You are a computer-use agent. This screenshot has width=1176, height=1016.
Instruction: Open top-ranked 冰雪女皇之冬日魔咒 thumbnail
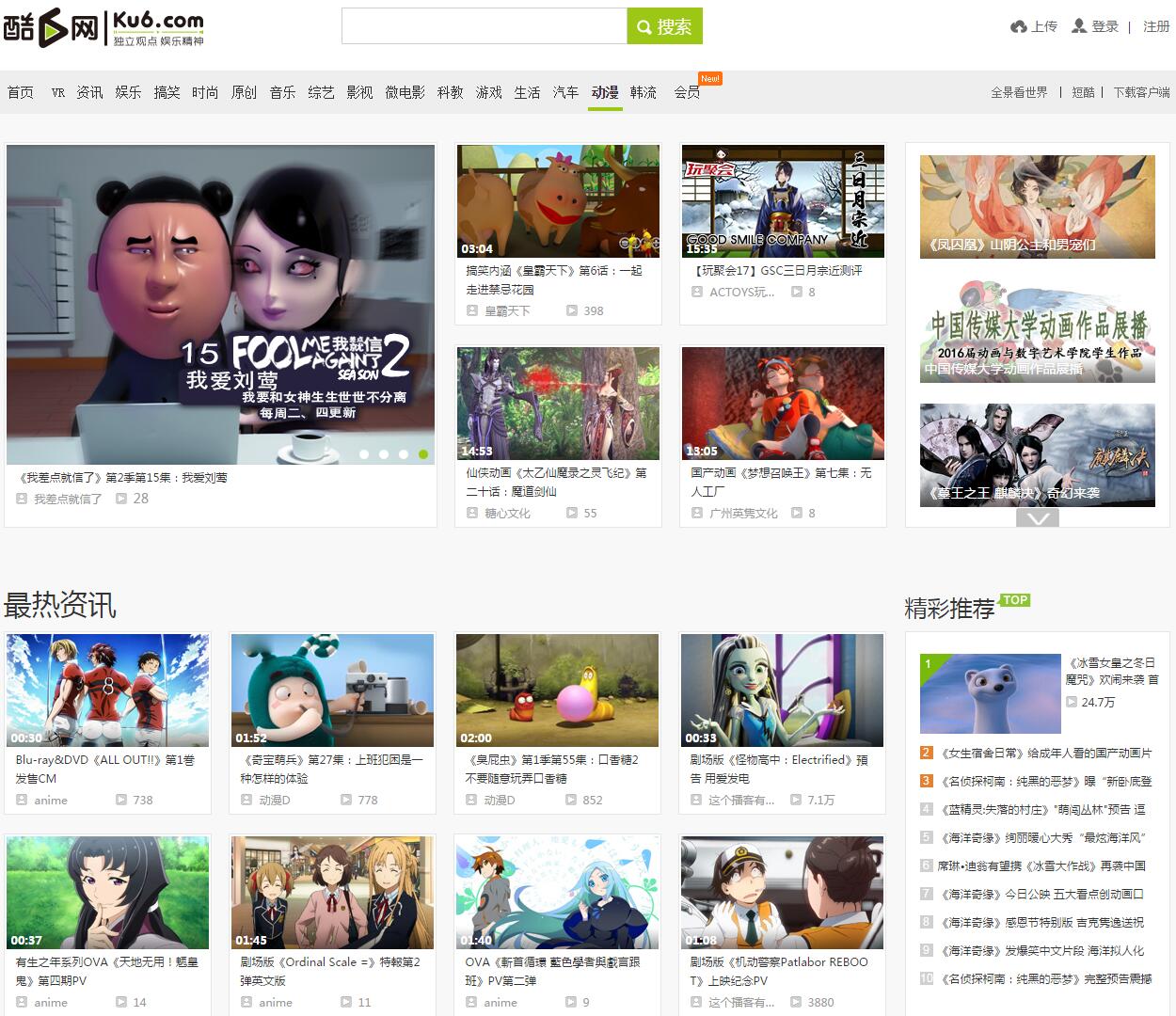[x=990, y=693]
